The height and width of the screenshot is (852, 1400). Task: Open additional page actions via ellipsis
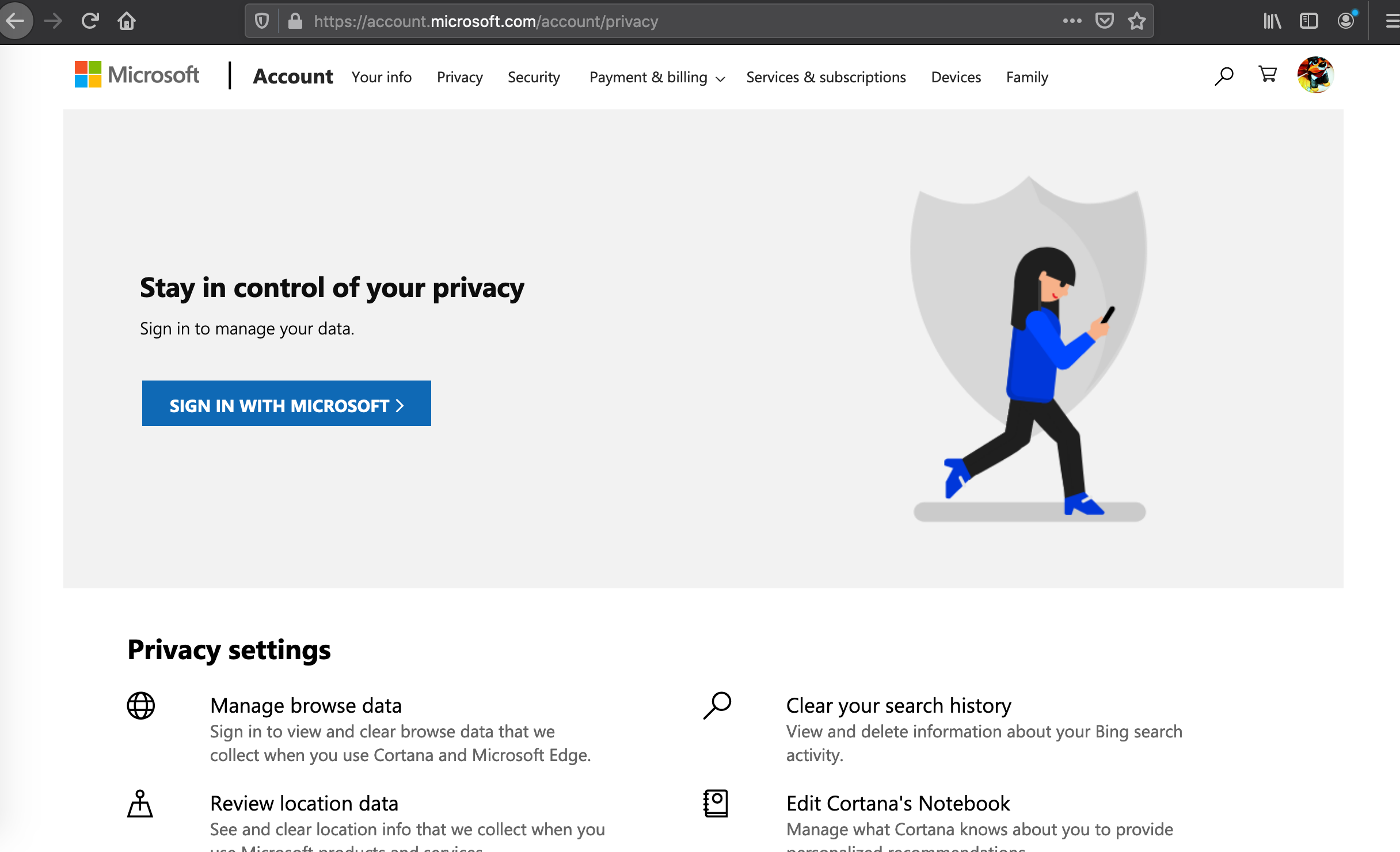(1072, 21)
